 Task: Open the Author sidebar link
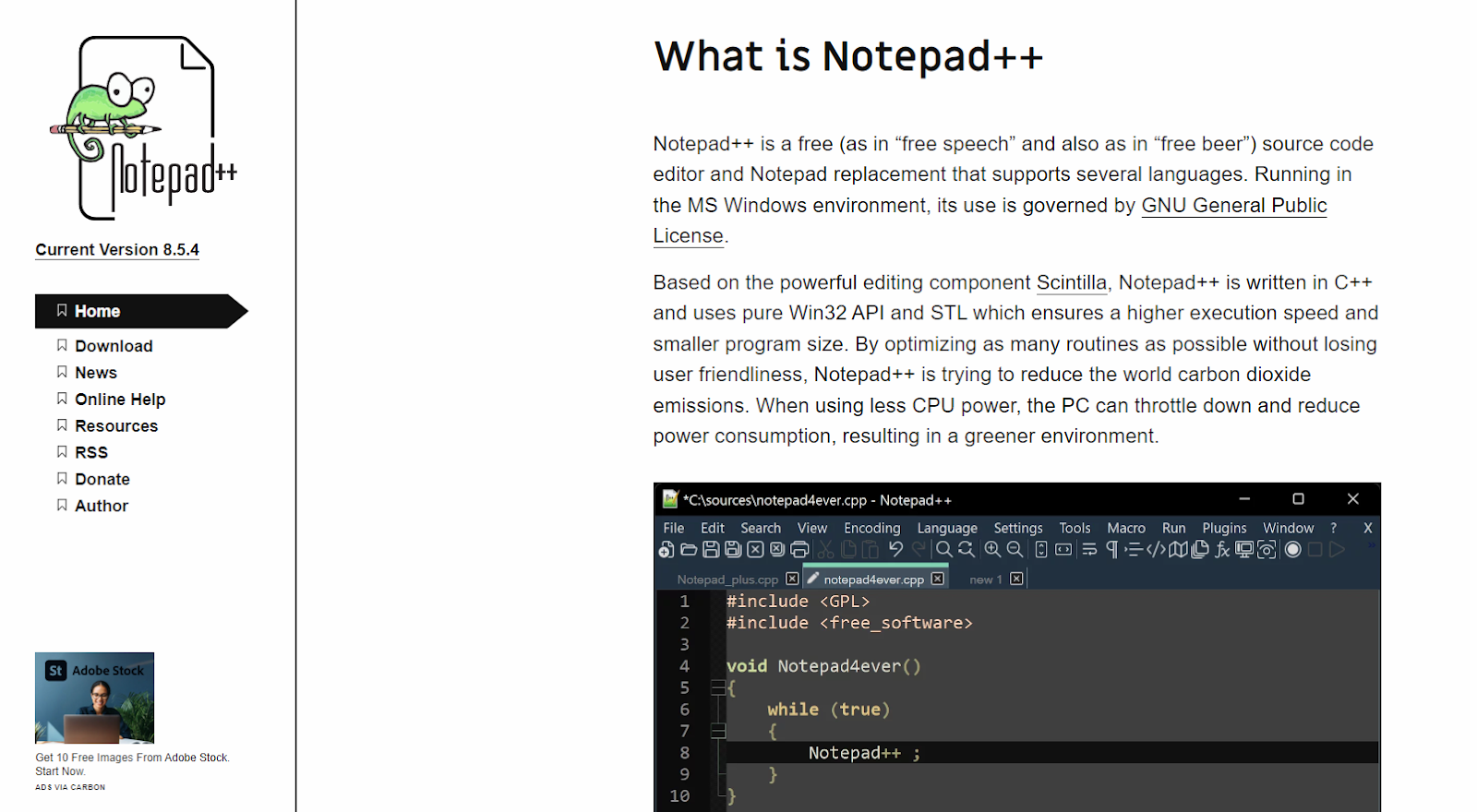[x=102, y=507]
